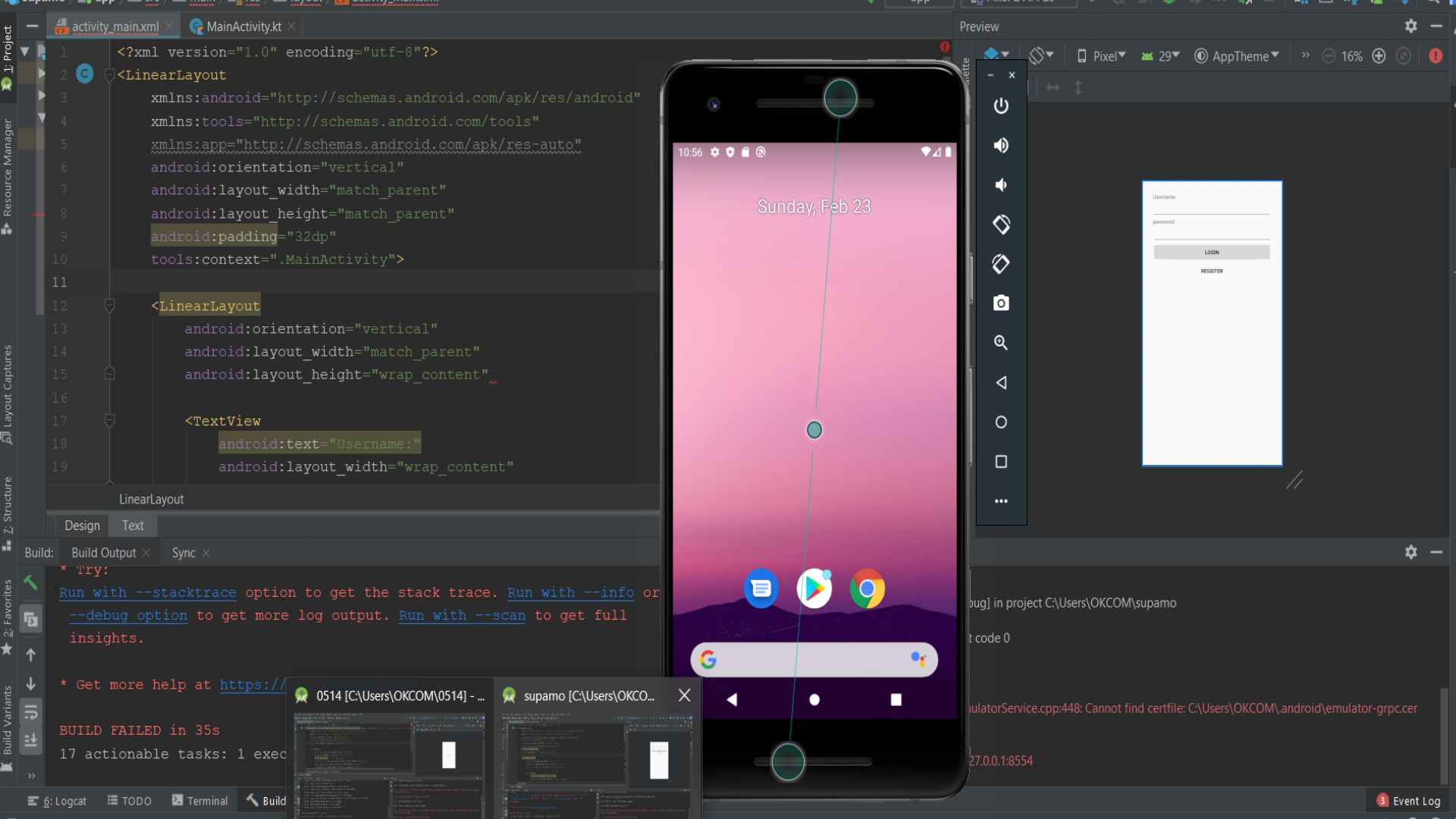1456x819 pixels.
Task: Toggle build output tree view icon
Action: [31, 620]
